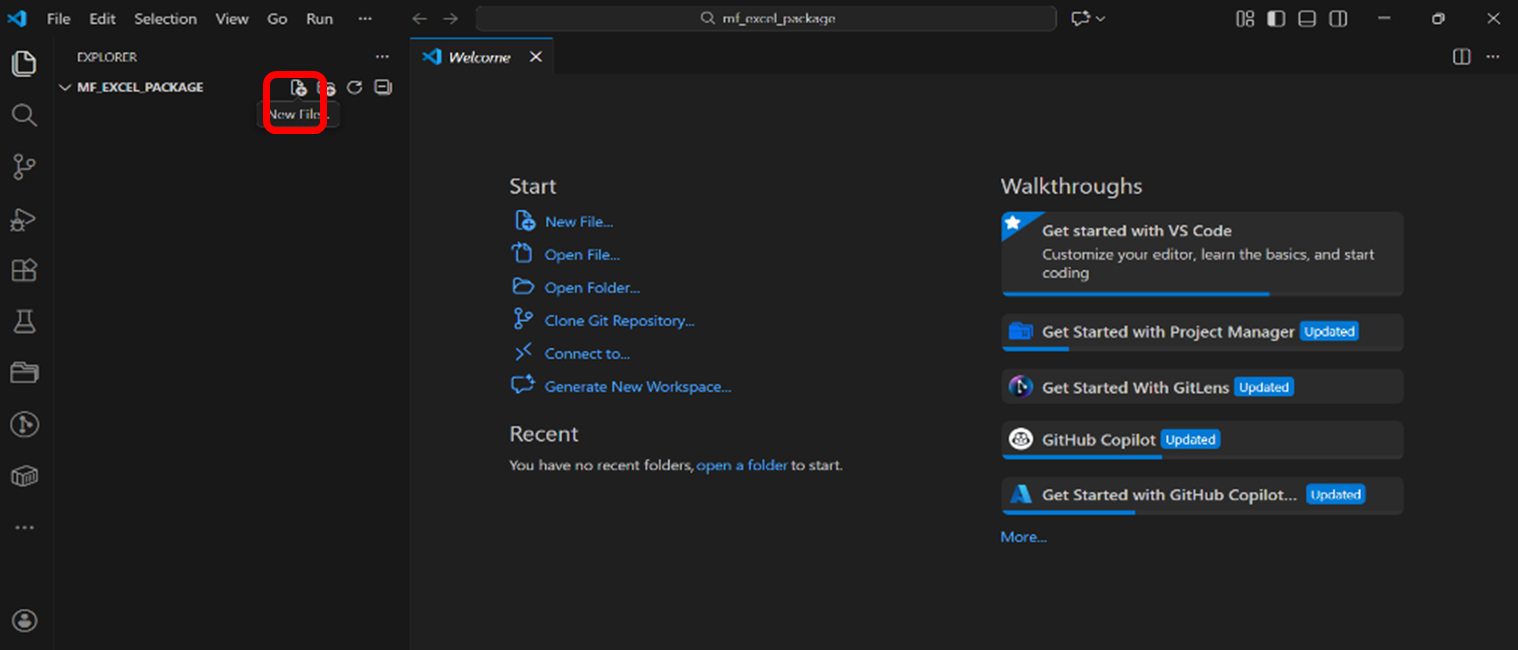Click the Walkthroughs heading
This screenshot has height=650, width=1518.
click(x=1071, y=186)
